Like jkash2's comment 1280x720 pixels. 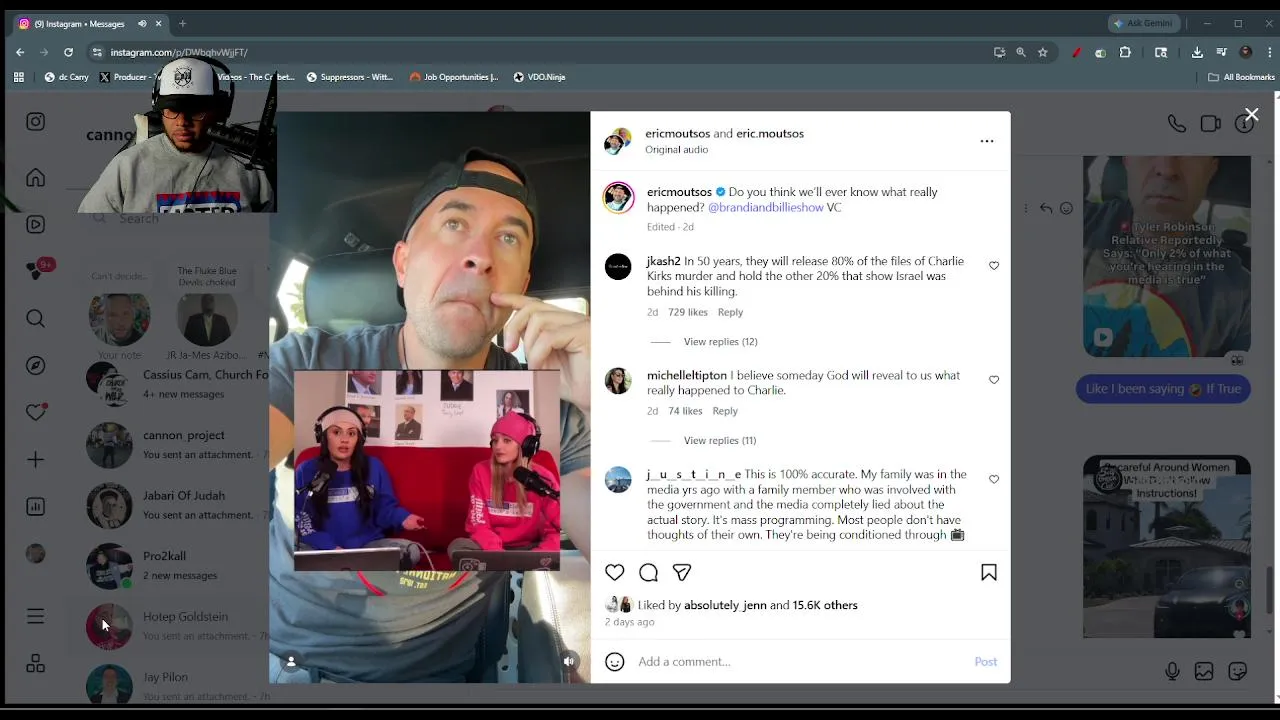[x=994, y=266]
